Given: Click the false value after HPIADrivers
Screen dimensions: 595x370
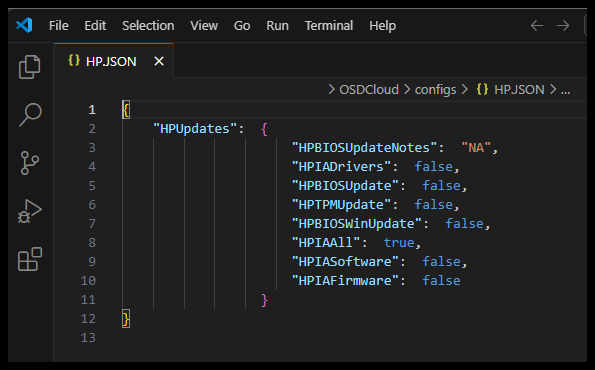Looking at the screenshot, I should (434, 167).
